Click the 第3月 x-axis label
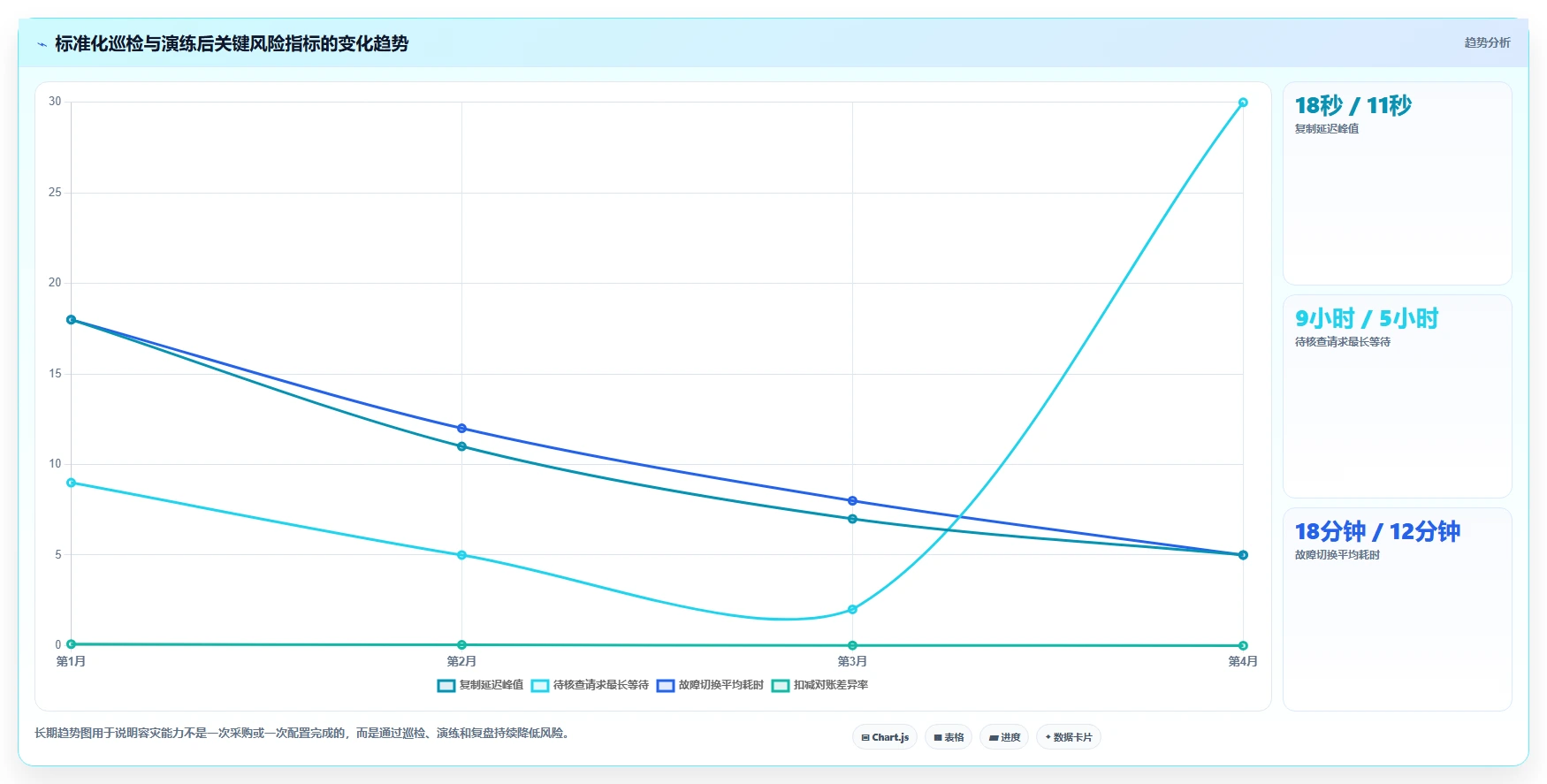1547x784 pixels. tap(852, 661)
